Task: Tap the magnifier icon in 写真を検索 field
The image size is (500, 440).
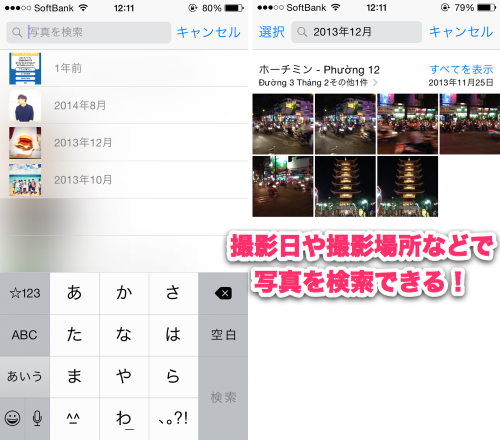Action: click(17, 32)
